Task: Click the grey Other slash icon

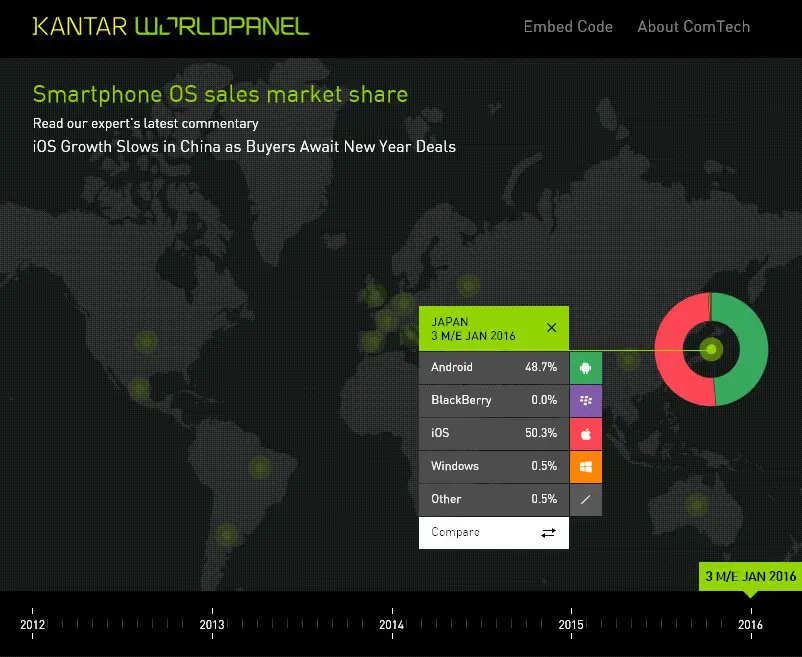Action: [586, 500]
